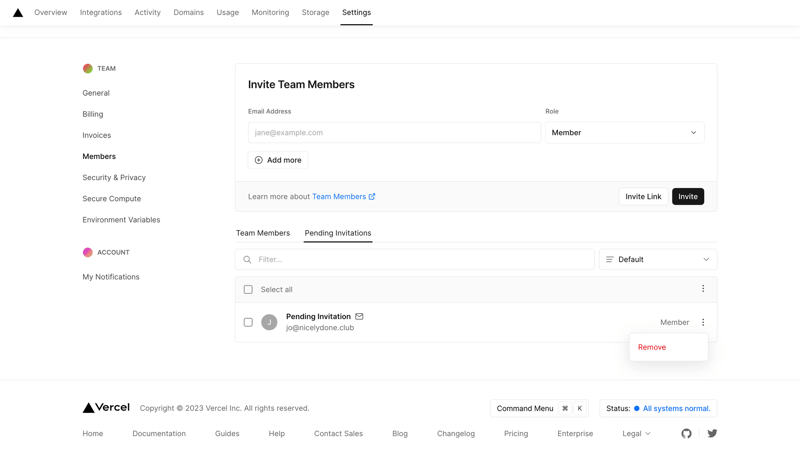Open the Documentation footer link
This screenshot has width=800, height=459.
(x=159, y=434)
